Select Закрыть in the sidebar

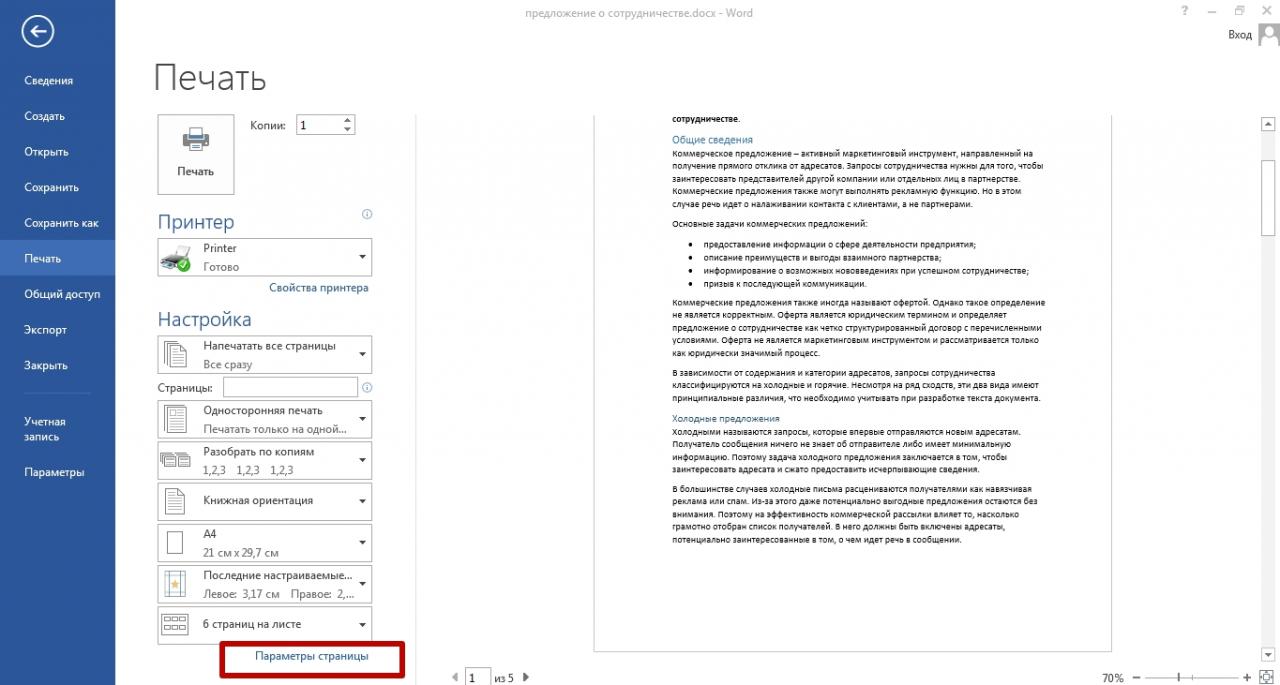pyautogui.click(x=57, y=365)
